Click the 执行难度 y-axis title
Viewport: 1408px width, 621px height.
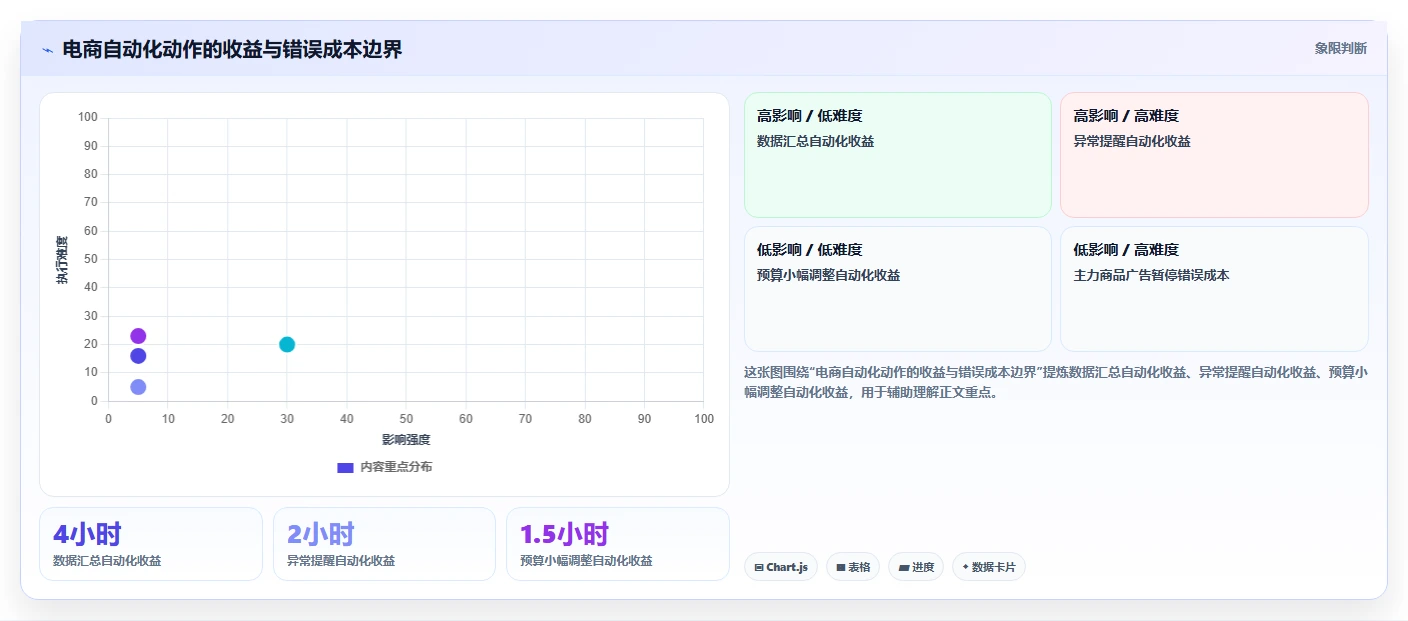click(62, 260)
